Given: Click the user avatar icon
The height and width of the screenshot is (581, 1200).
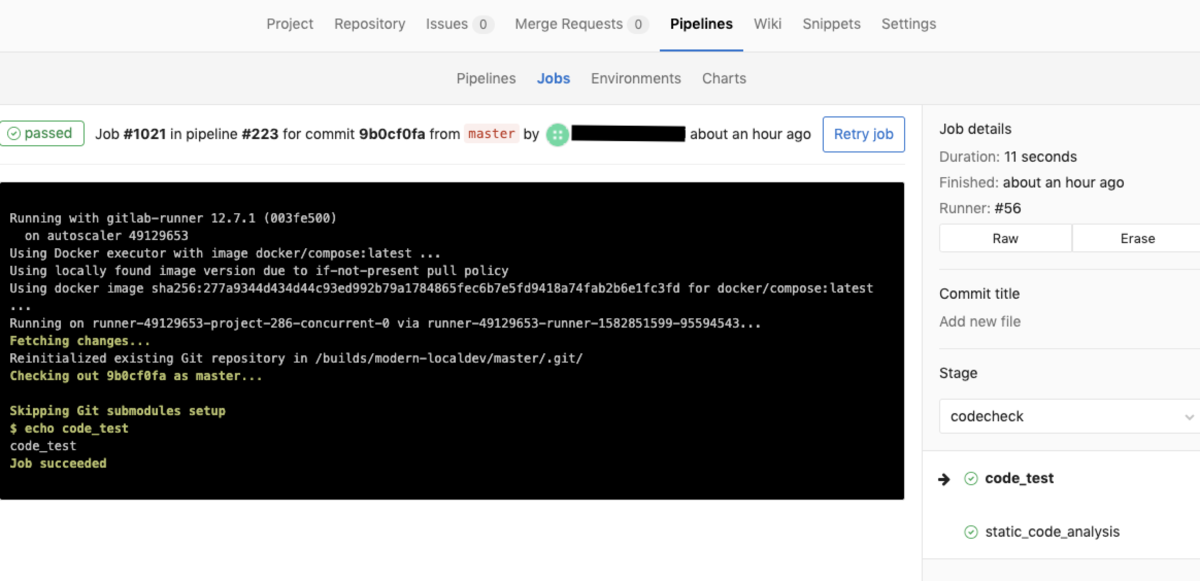Looking at the screenshot, I should coord(557,134).
